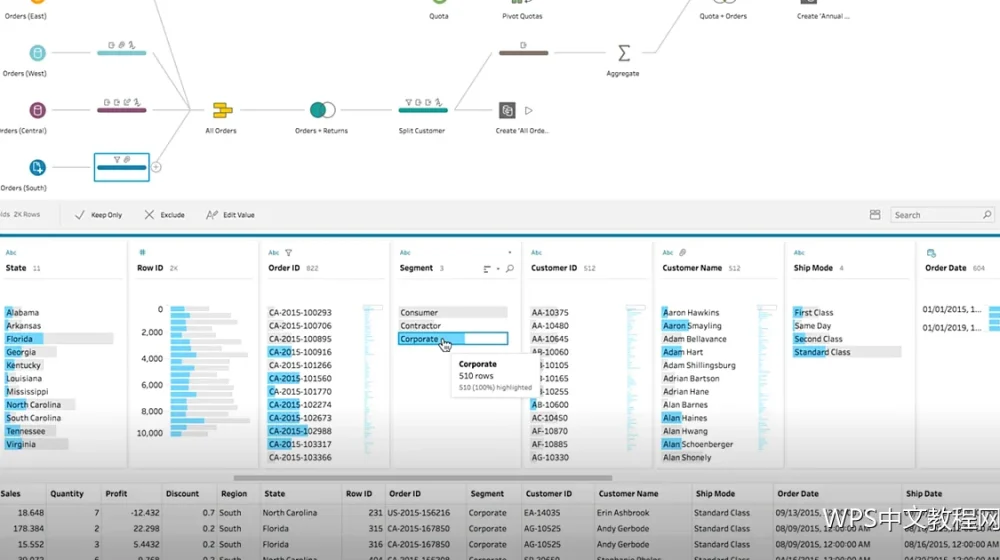This screenshot has height=560, width=1000.
Task: Open the clean step before Aggregate
Action: click(523, 53)
